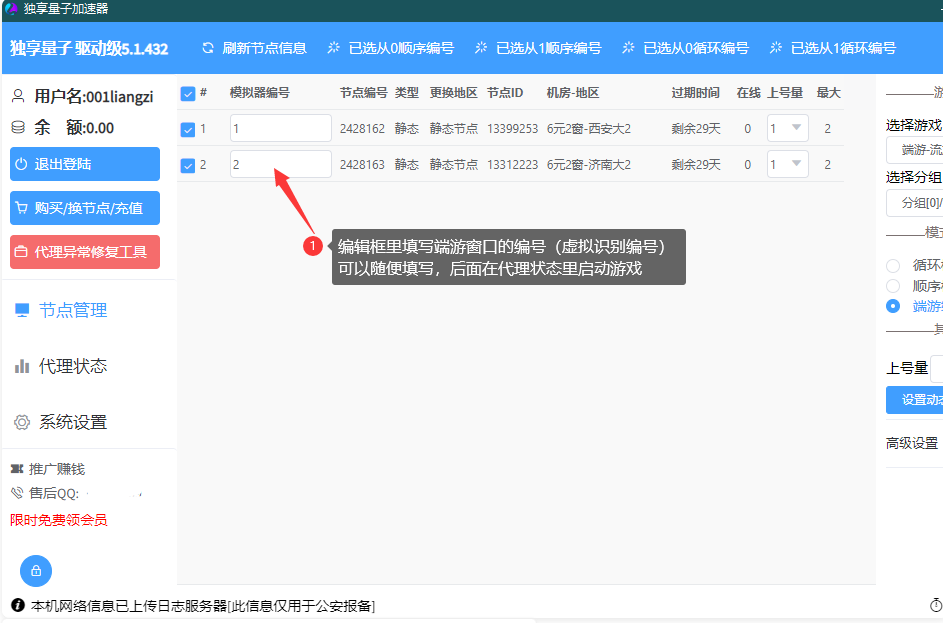Click the 更换地区 column header
This screenshot has width=943, height=623.
454,93
